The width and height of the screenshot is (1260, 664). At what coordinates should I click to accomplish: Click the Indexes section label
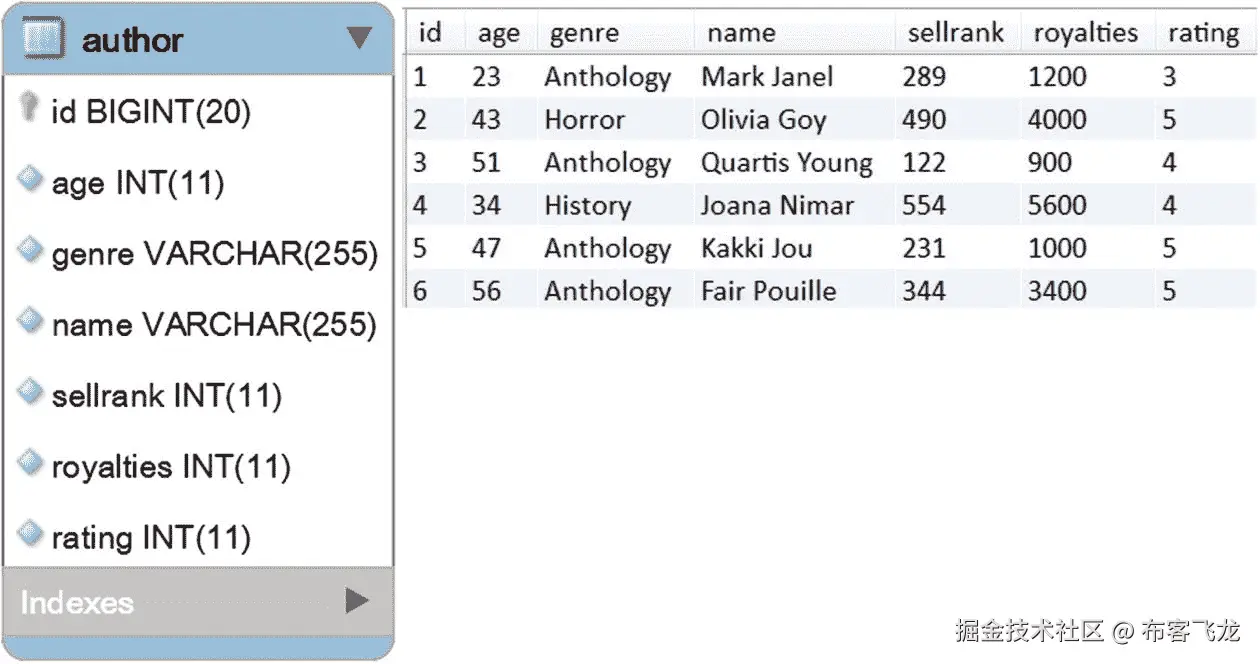point(77,602)
